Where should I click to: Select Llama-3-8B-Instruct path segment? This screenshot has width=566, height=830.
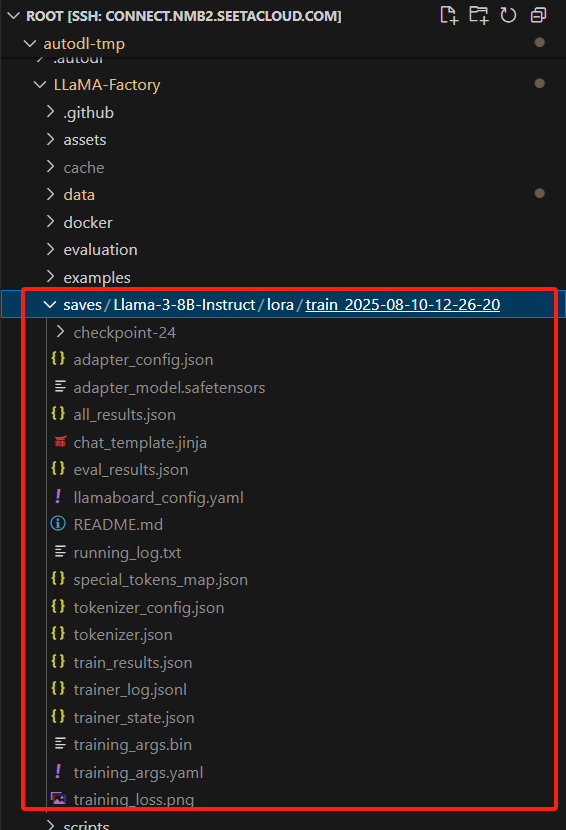184,305
